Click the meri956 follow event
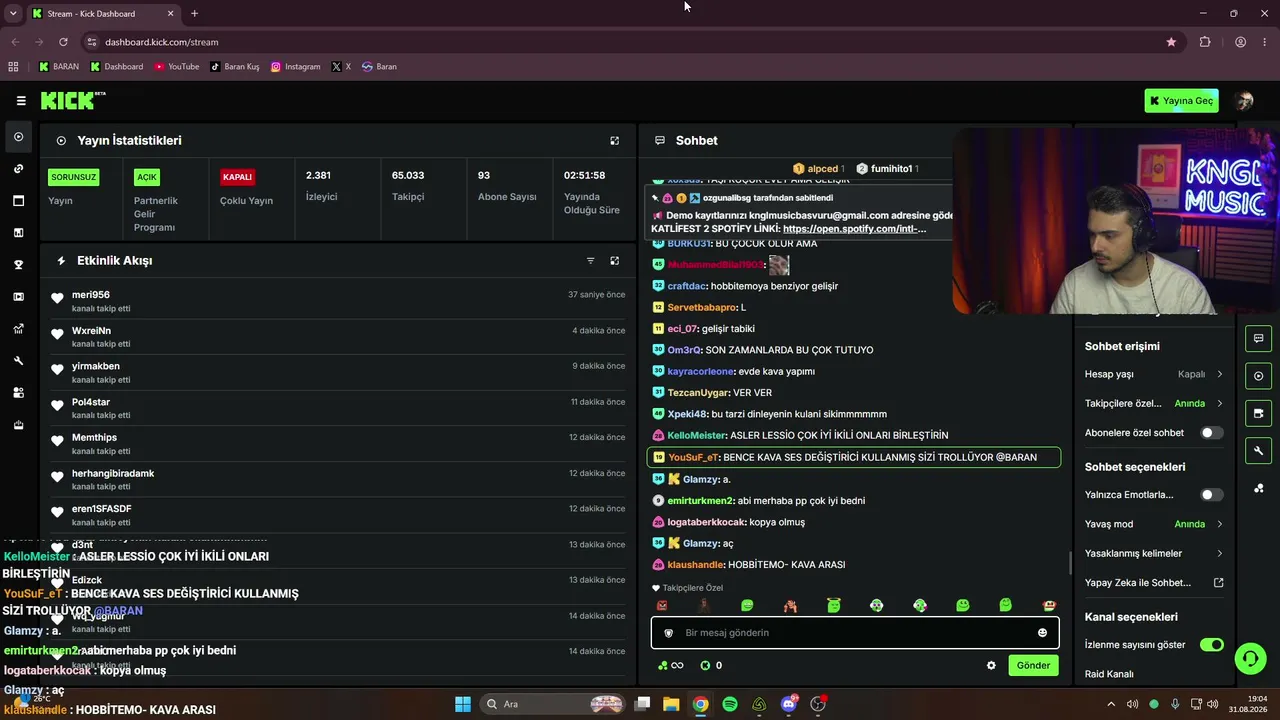The width and height of the screenshot is (1280, 720). (x=338, y=301)
